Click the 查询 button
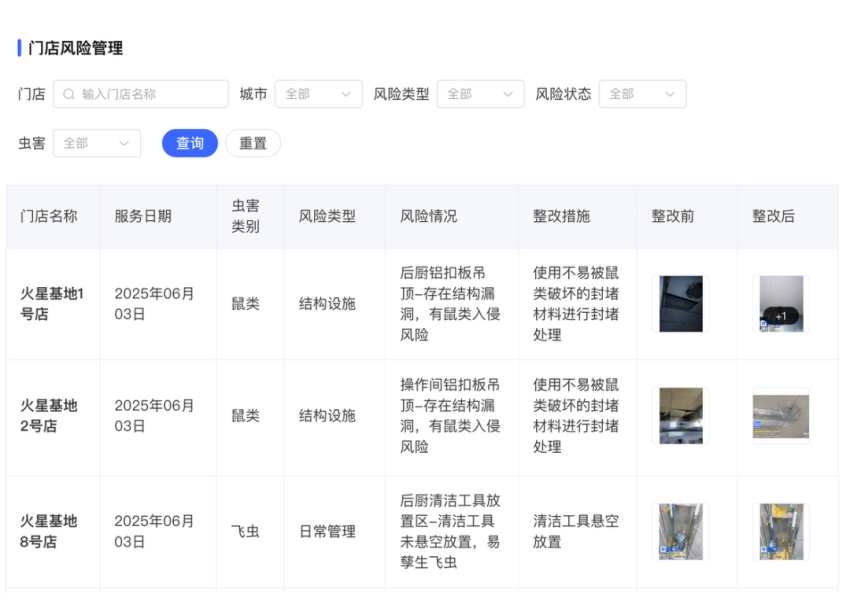The height and width of the screenshot is (615, 850). [x=190, y=143]
